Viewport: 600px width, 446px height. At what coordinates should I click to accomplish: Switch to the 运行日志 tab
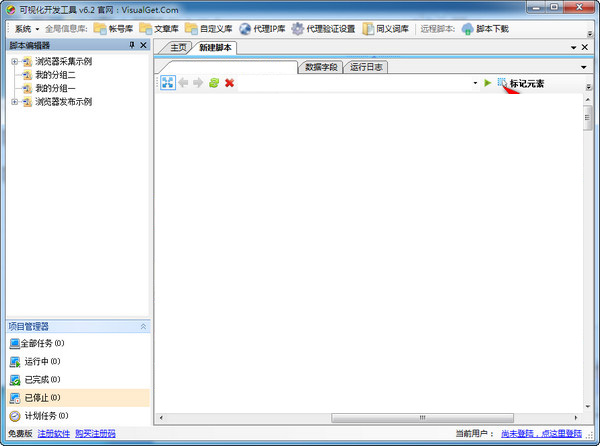[366, 67]
